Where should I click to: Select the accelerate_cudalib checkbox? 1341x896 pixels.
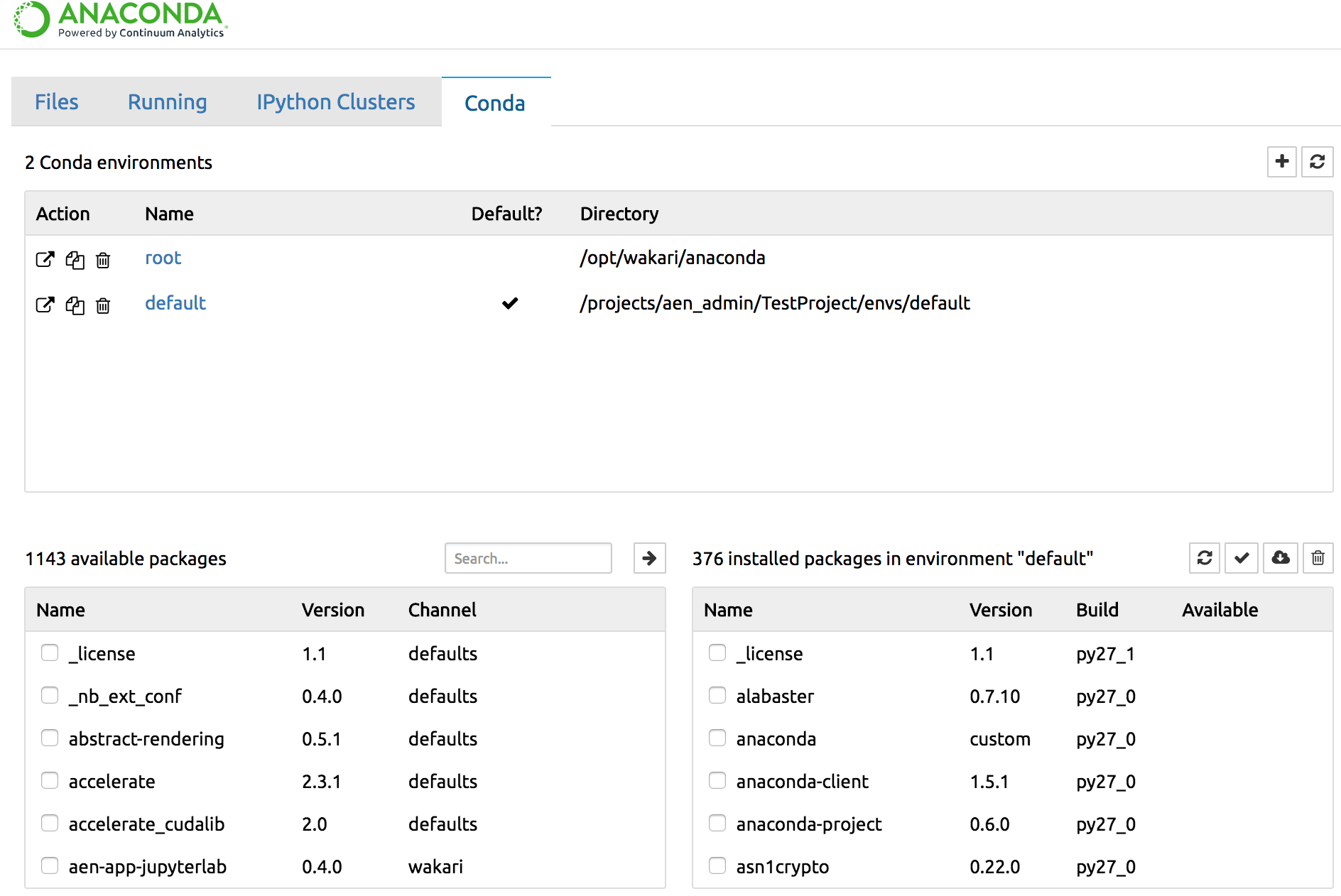[x=50, y=823]
